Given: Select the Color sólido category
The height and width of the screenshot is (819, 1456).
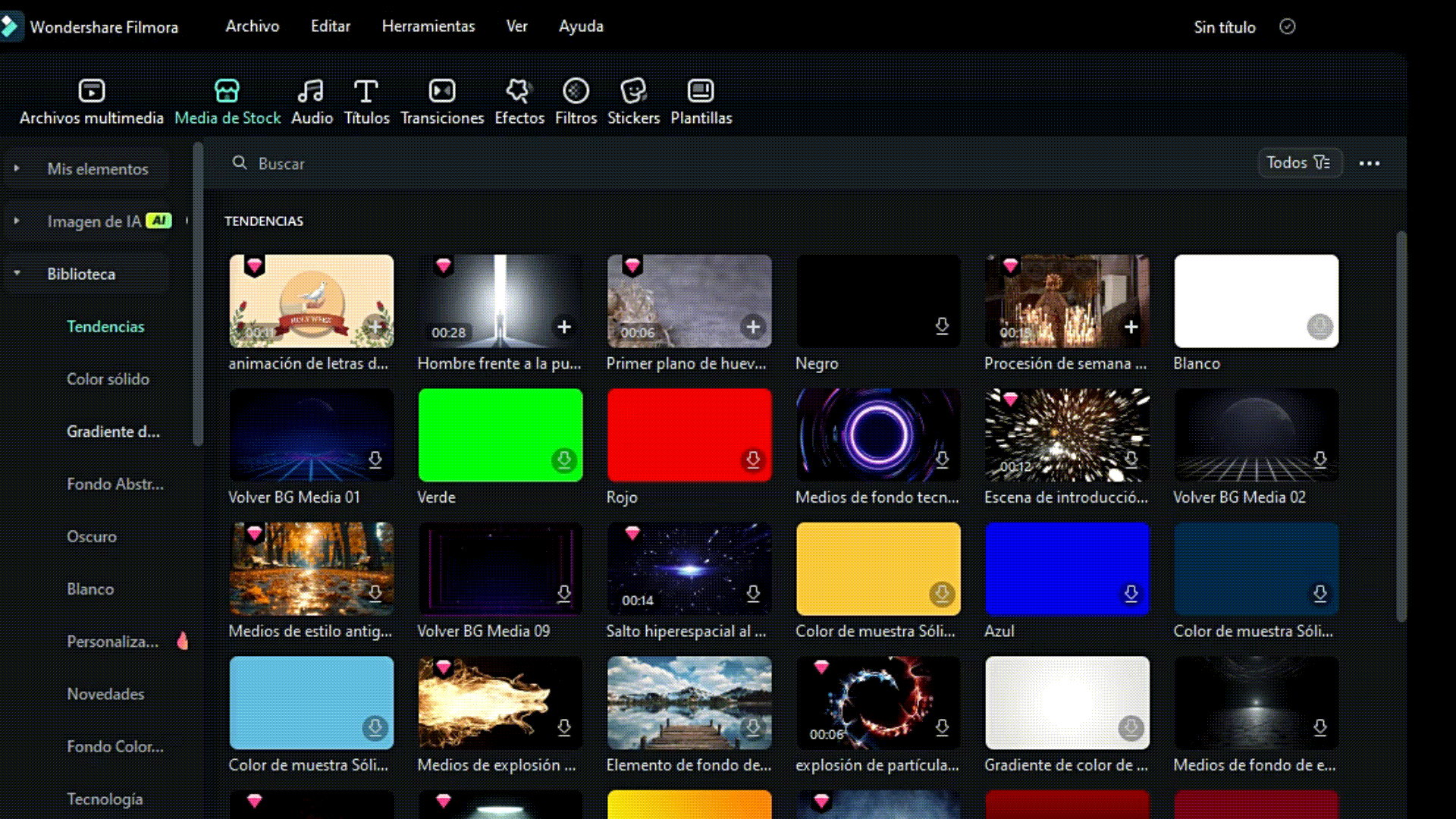Looking at the screenshot, I should click(x=108, y=378).
